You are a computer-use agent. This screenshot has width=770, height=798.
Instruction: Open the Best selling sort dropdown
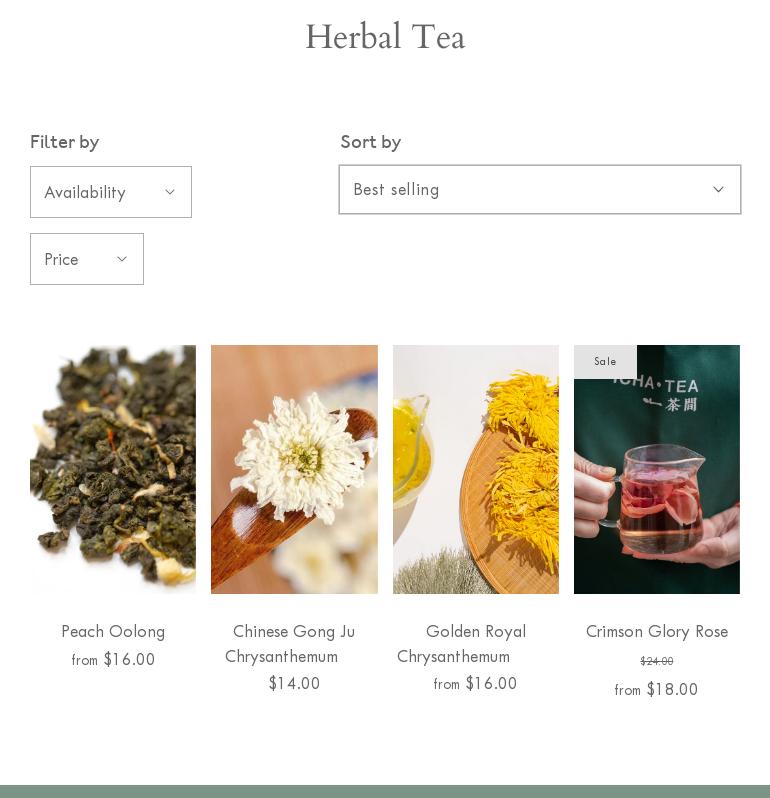[540, 189]
